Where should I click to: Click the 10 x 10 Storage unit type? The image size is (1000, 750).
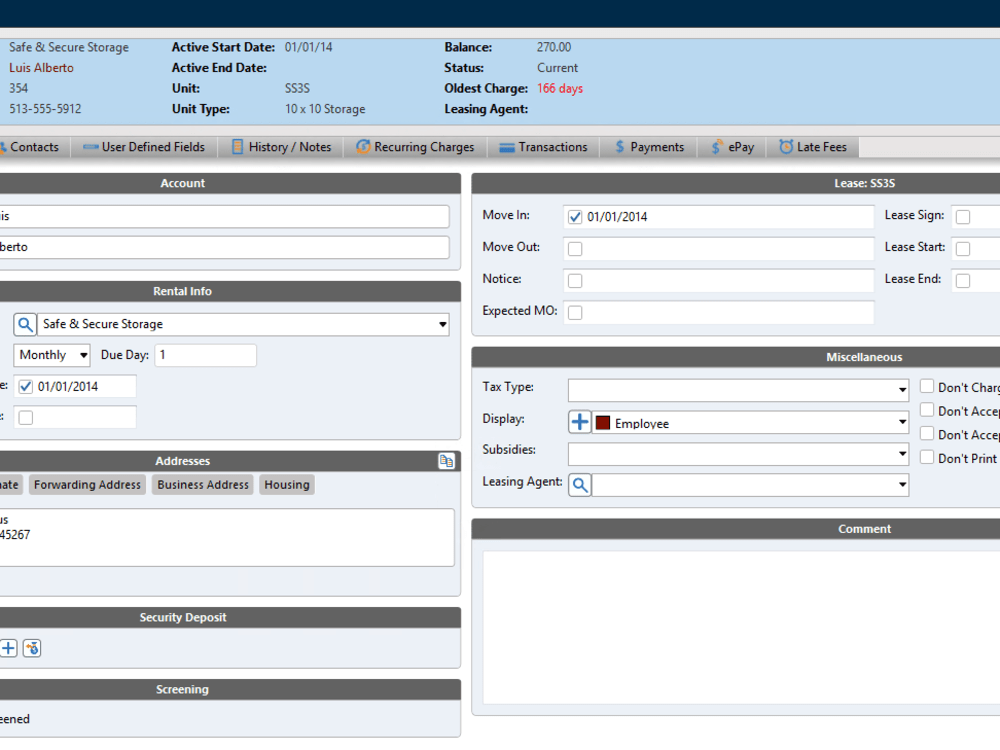tap(325, 109)
